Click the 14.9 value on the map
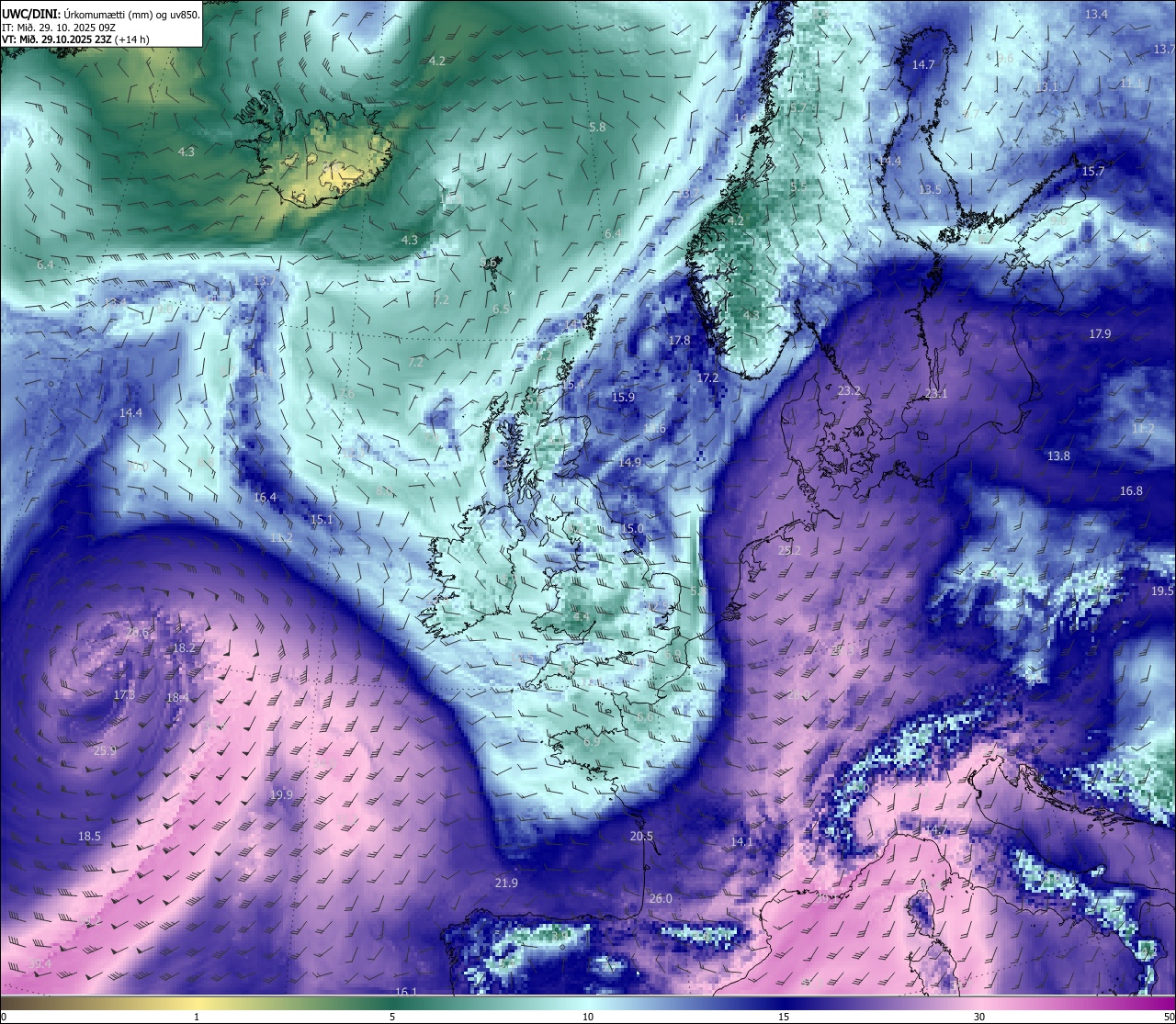This screenshot has width=1176, height=1024. click(x=629, y=462)
